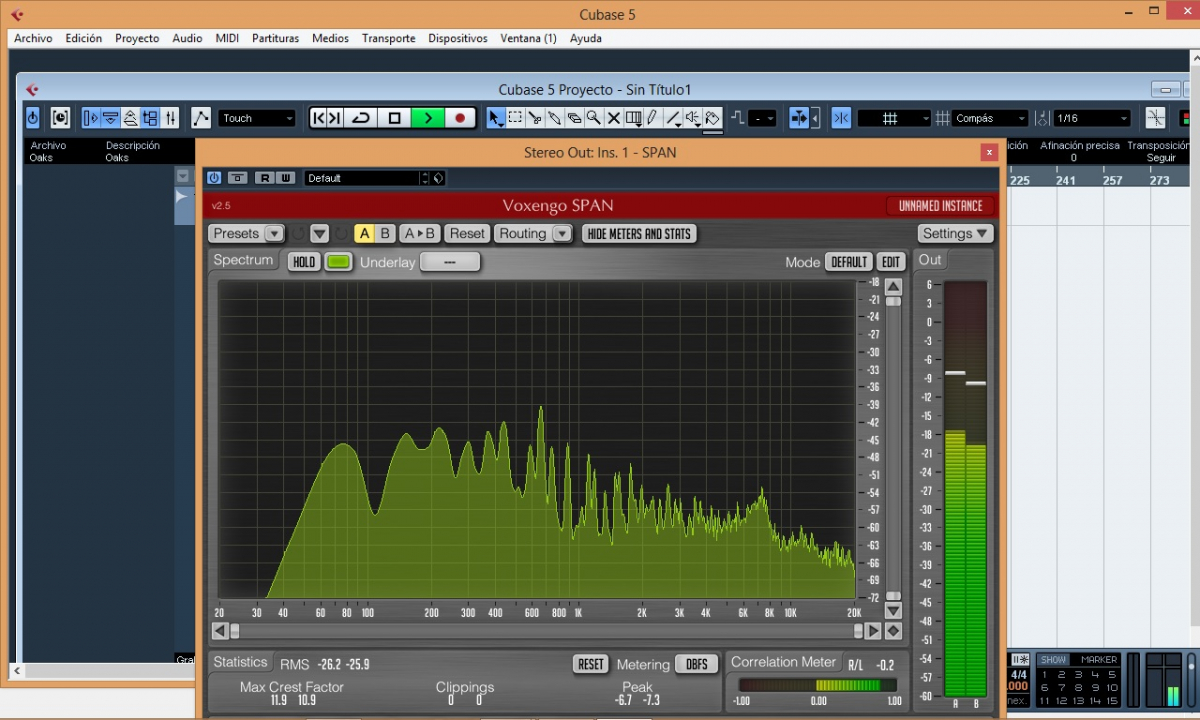Click the spectrum horizontal scrollbar track
Screen dimensions: 1200x720
click(545, 631)
